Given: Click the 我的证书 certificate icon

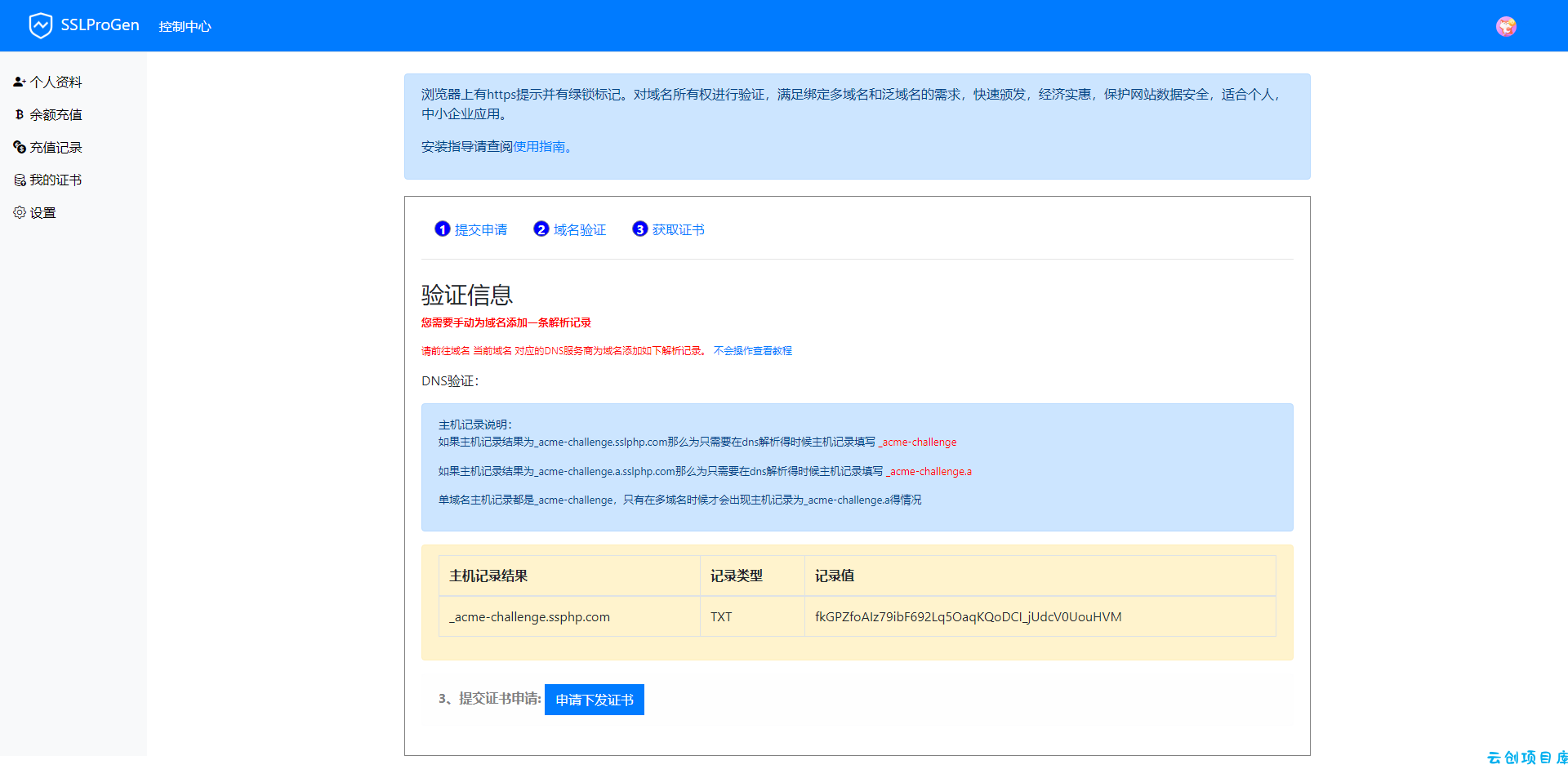Looking at the screenshot, I should [x=20, y=180].
